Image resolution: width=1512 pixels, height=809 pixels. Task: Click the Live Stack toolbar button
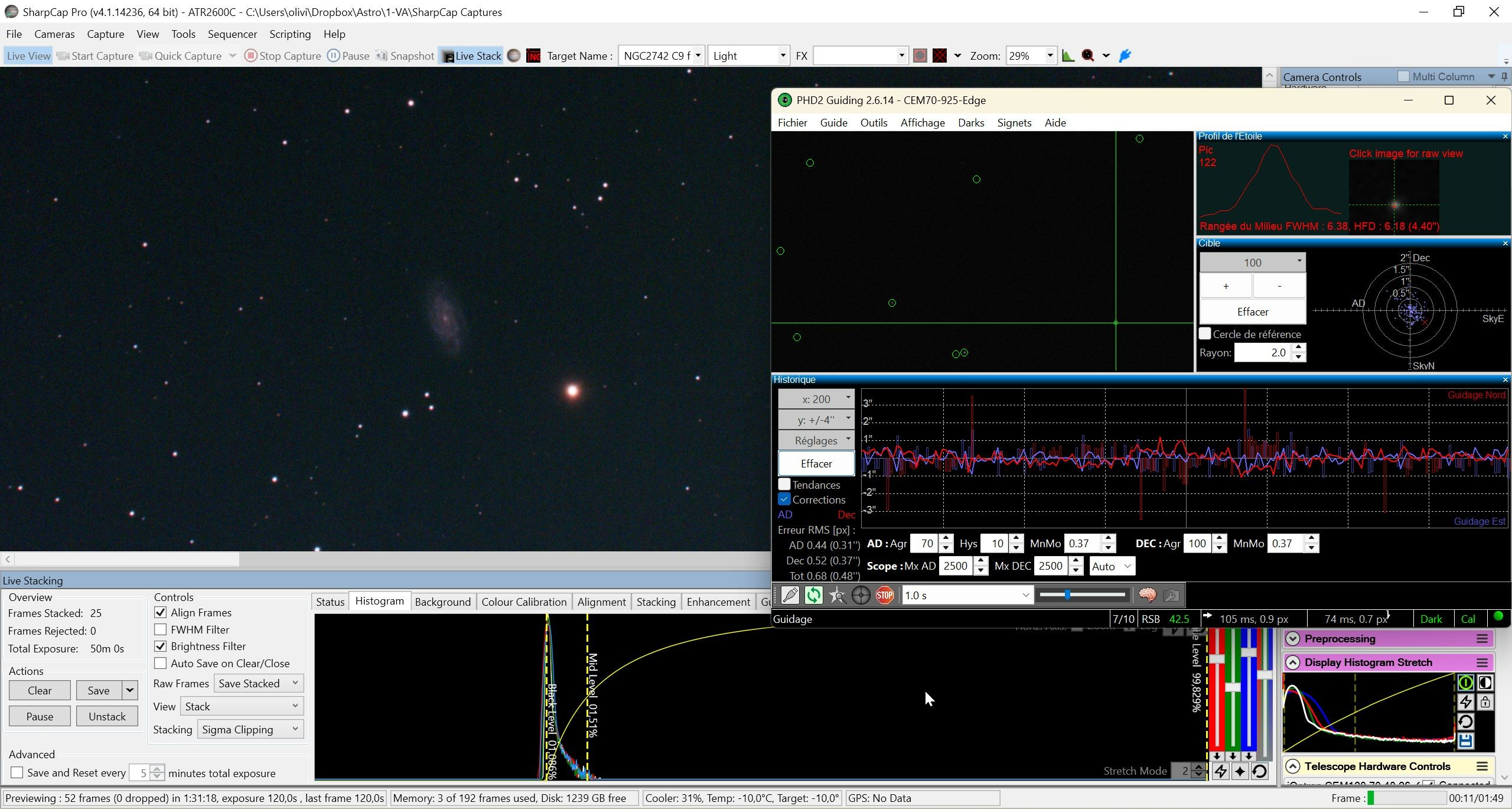point(471,56)
